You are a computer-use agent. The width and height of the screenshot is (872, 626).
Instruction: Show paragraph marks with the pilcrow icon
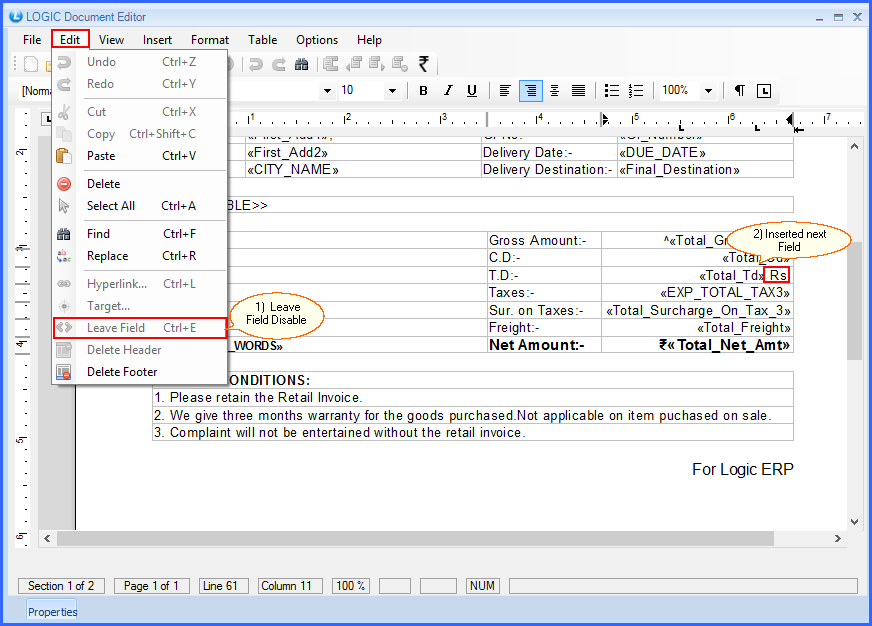[x=740, y=91]
